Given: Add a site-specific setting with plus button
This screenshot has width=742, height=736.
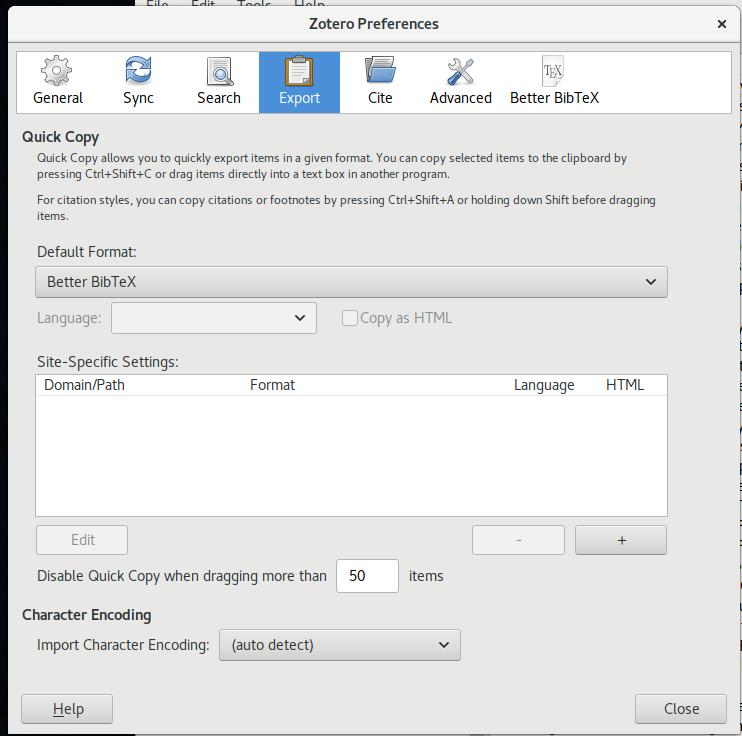Looking at the screenshot, I should pyautogui.click(x=621, y=540).
